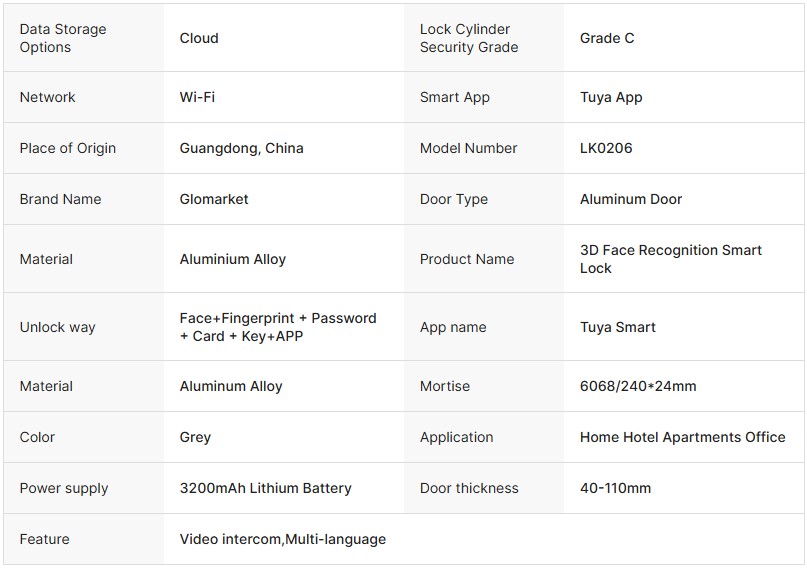This screenshot has width=807, height=570.
Task: Select the 'Aluminum Door' value
Action: pos(631,199)
